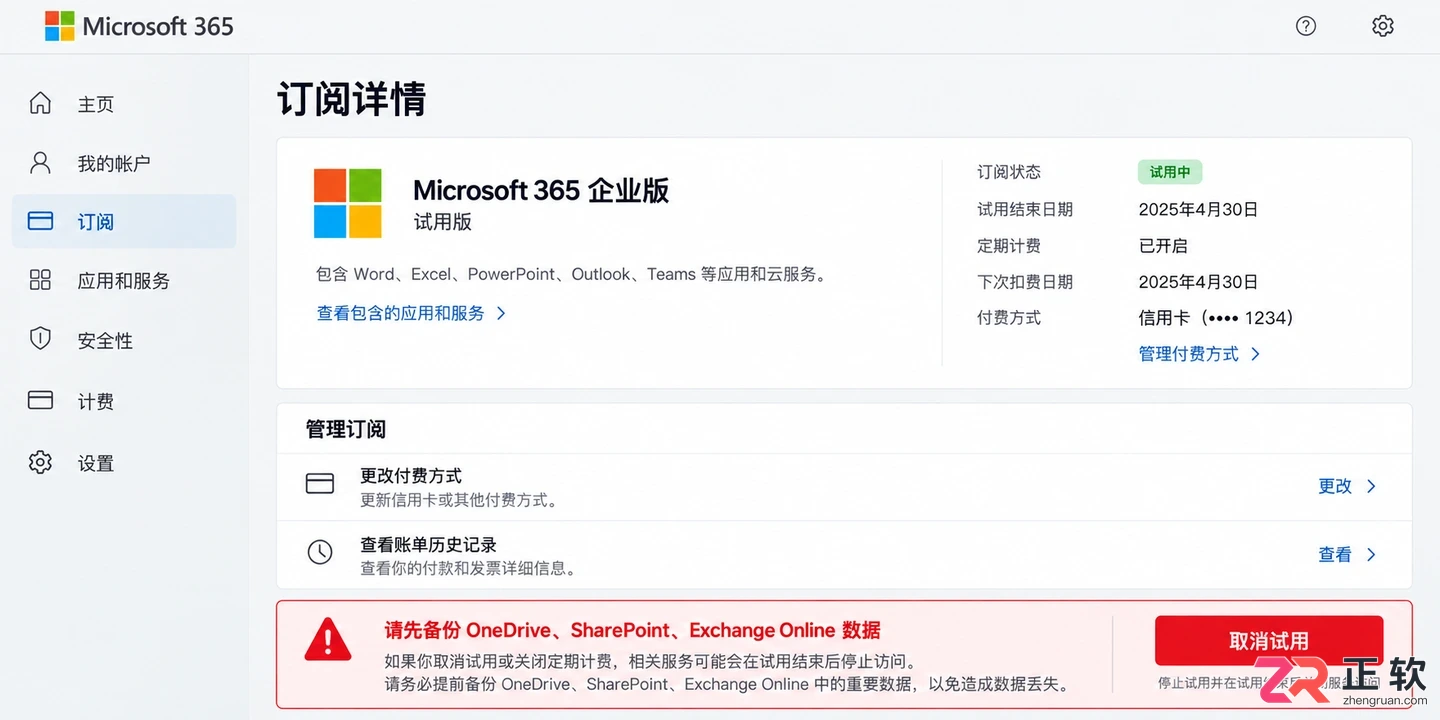Click the credit card icon beside 更改付费方式

pyautogui.click(x=319, y=484)
